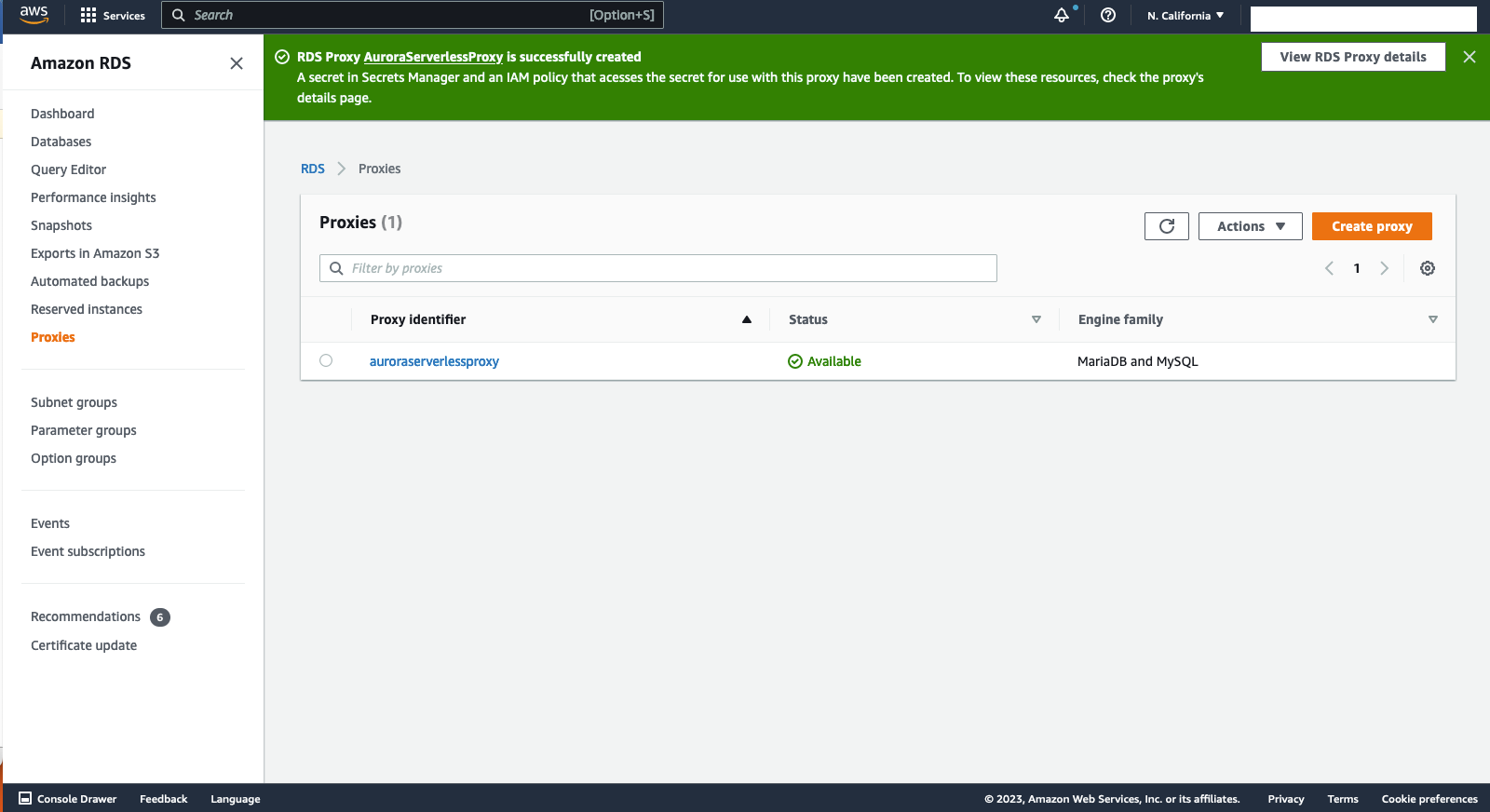Select Proxies in sidebar

click(x=53, y=337)
